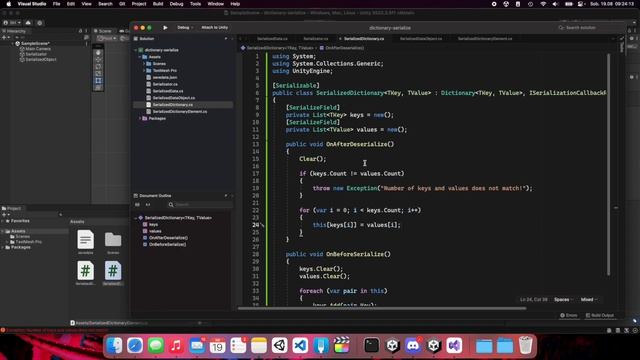The image size is (640, 360).
Task: Click the Document Outline search field
Action: [200, 204]
